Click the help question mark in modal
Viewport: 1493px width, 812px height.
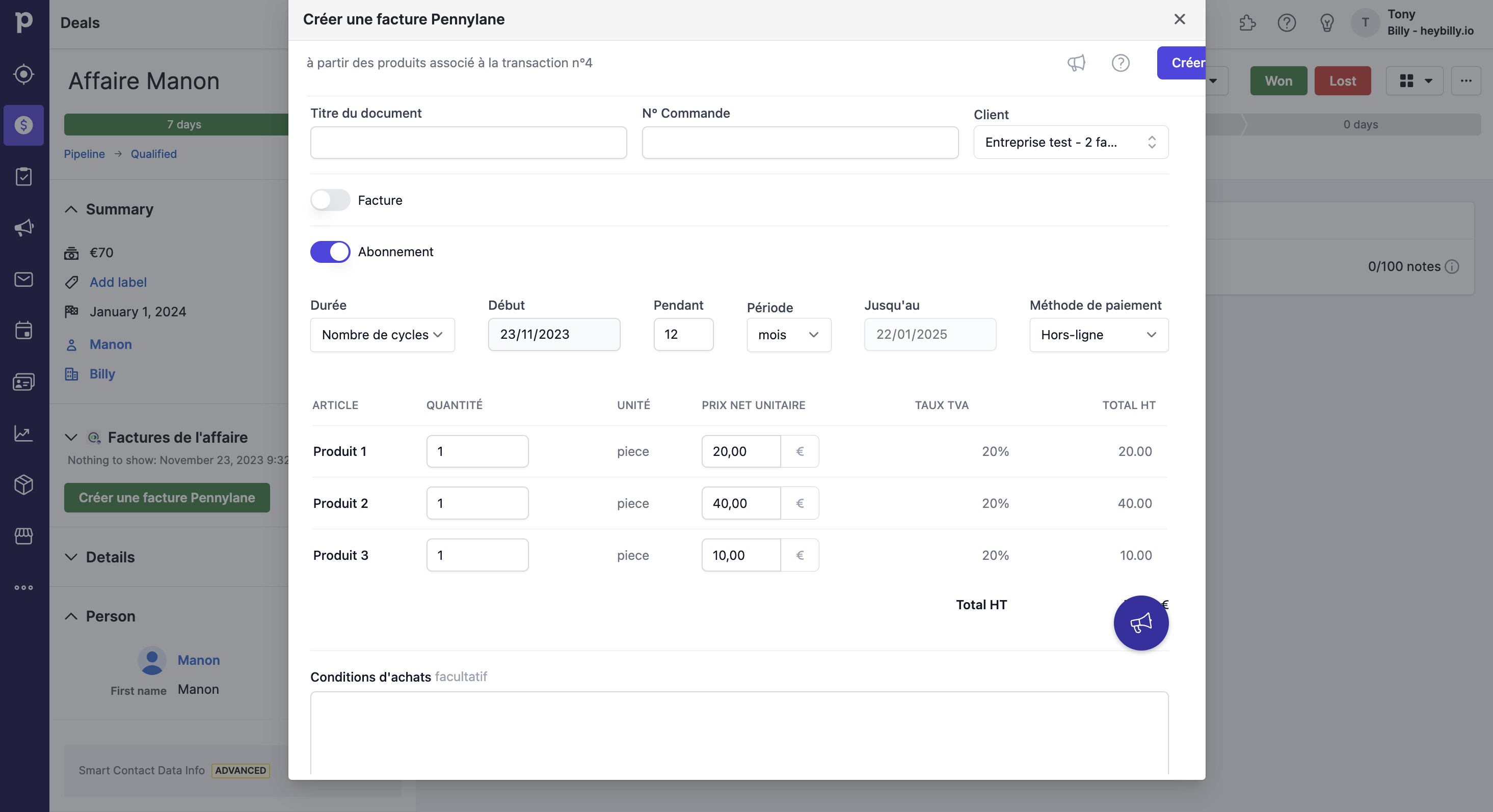pyautogui.click(x=1121, y=63)
